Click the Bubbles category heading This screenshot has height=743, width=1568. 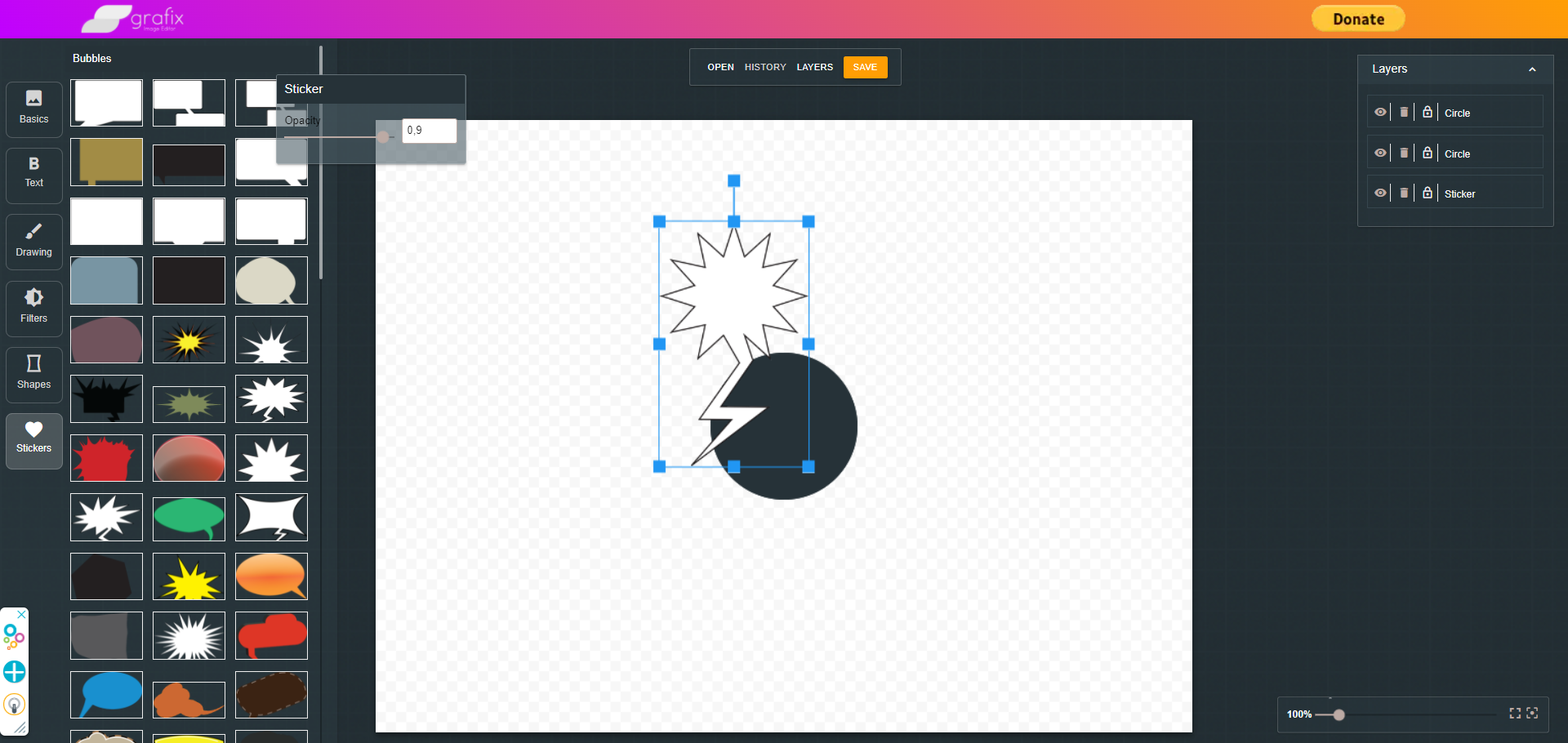click(91, 58)
